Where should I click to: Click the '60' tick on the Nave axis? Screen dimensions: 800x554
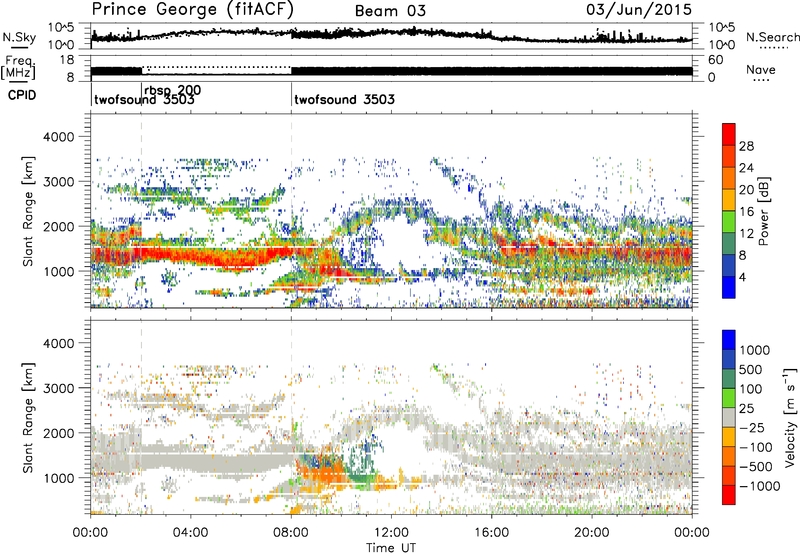(x=715, y=60)
